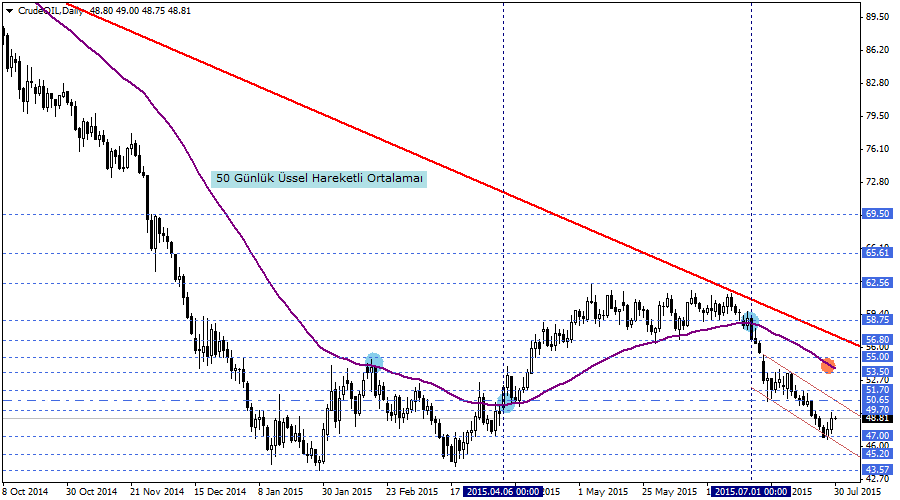
Task: Select the 47.00 price level label
Action: (x=877, y=436)
